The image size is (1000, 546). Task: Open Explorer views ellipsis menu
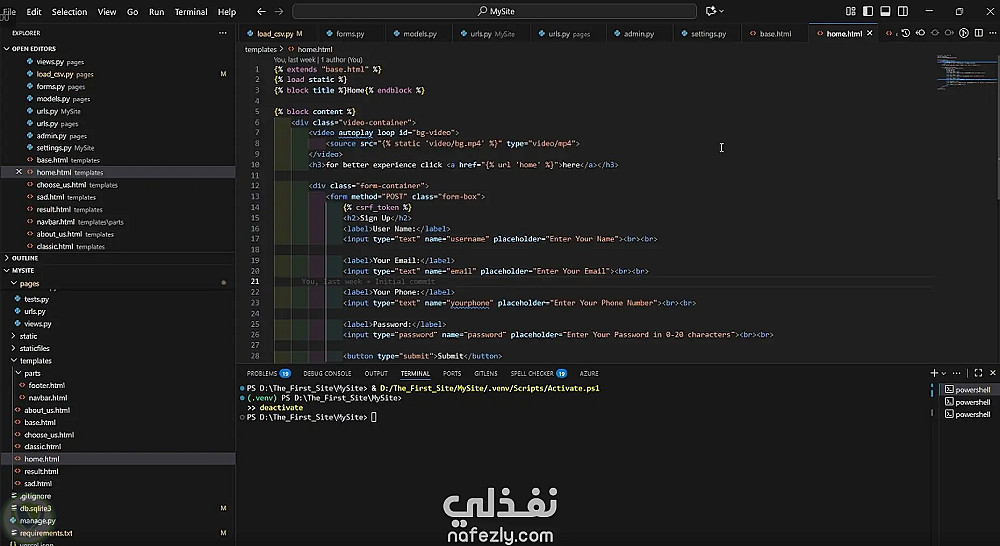coord(223,33)
